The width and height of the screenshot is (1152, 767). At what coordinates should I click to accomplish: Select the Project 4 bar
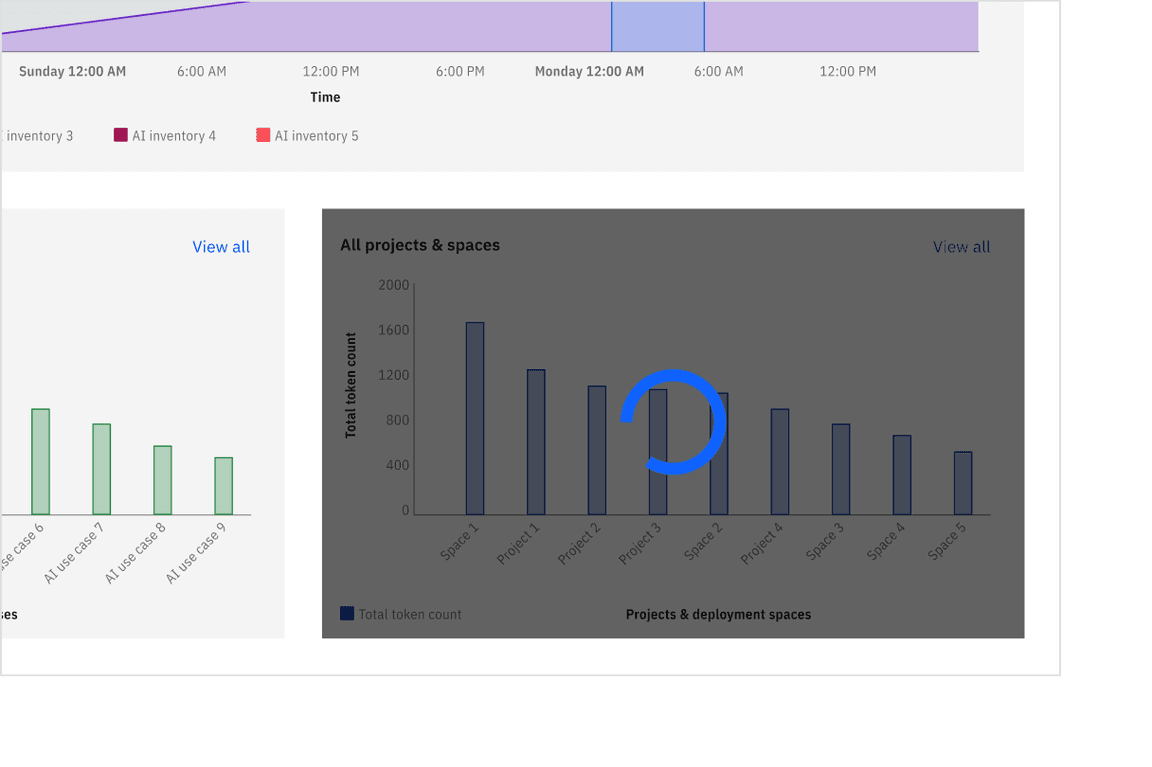780,462
